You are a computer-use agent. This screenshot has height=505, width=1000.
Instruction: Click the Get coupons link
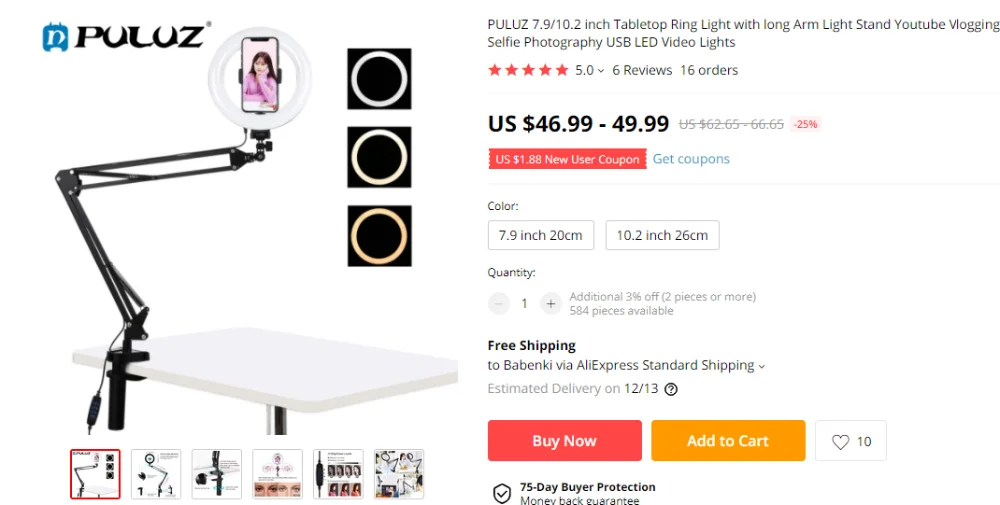point(691,159)
